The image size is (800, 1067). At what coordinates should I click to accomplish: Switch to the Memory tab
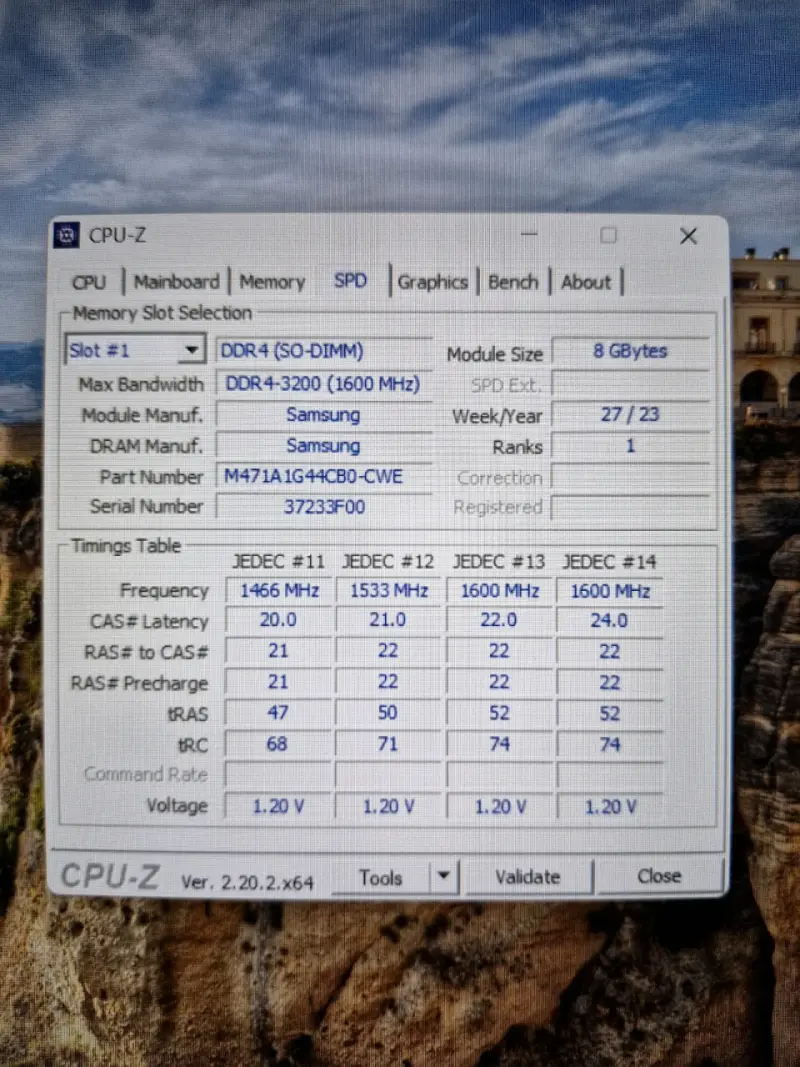point(272,282)
